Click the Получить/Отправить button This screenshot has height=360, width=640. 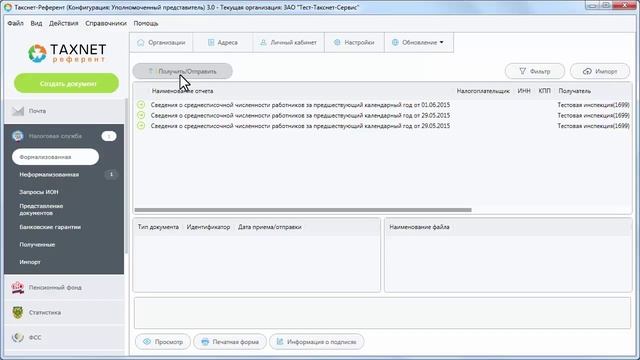[x=182, y=71]
